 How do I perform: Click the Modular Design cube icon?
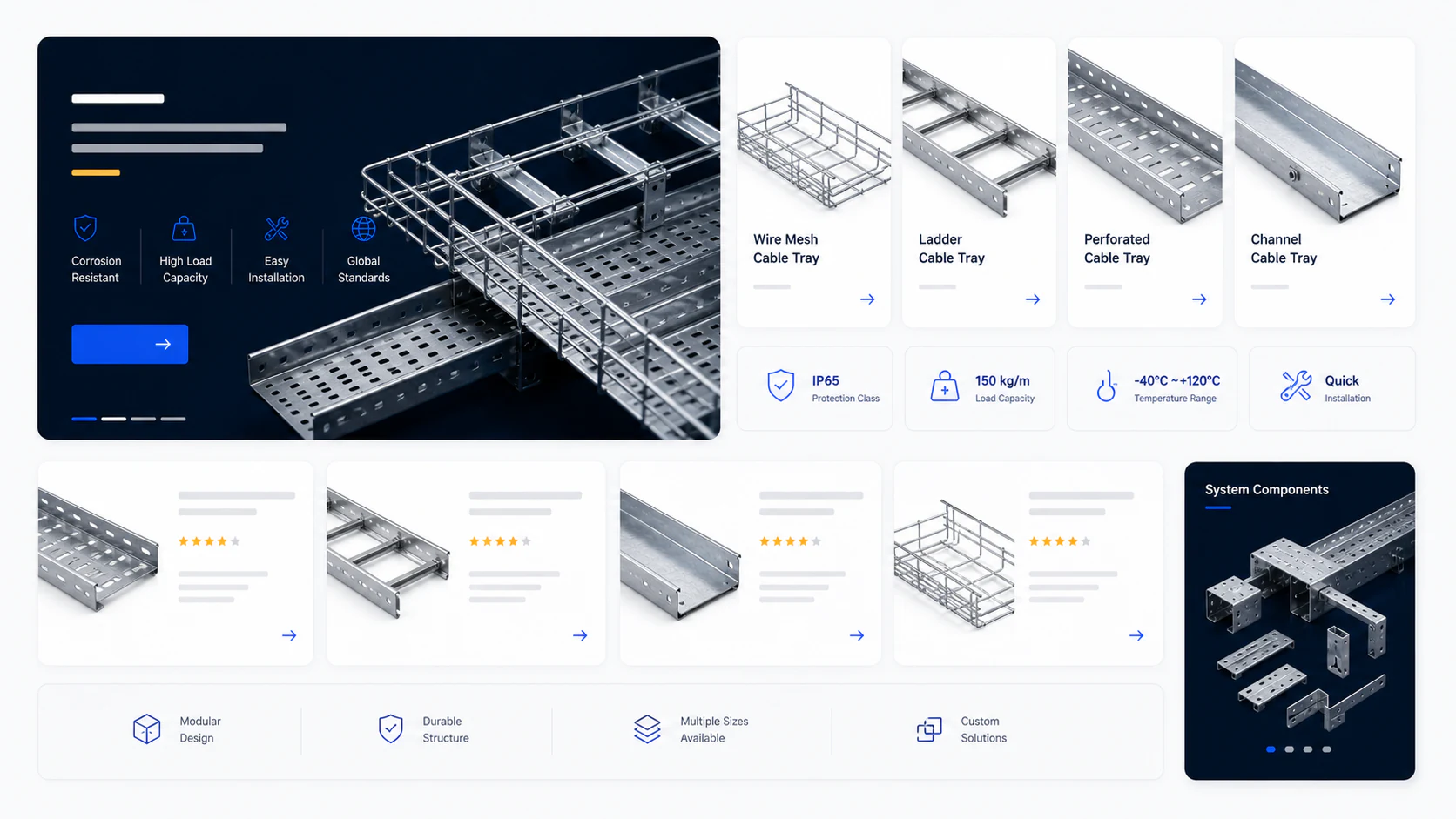pos(146,729)
